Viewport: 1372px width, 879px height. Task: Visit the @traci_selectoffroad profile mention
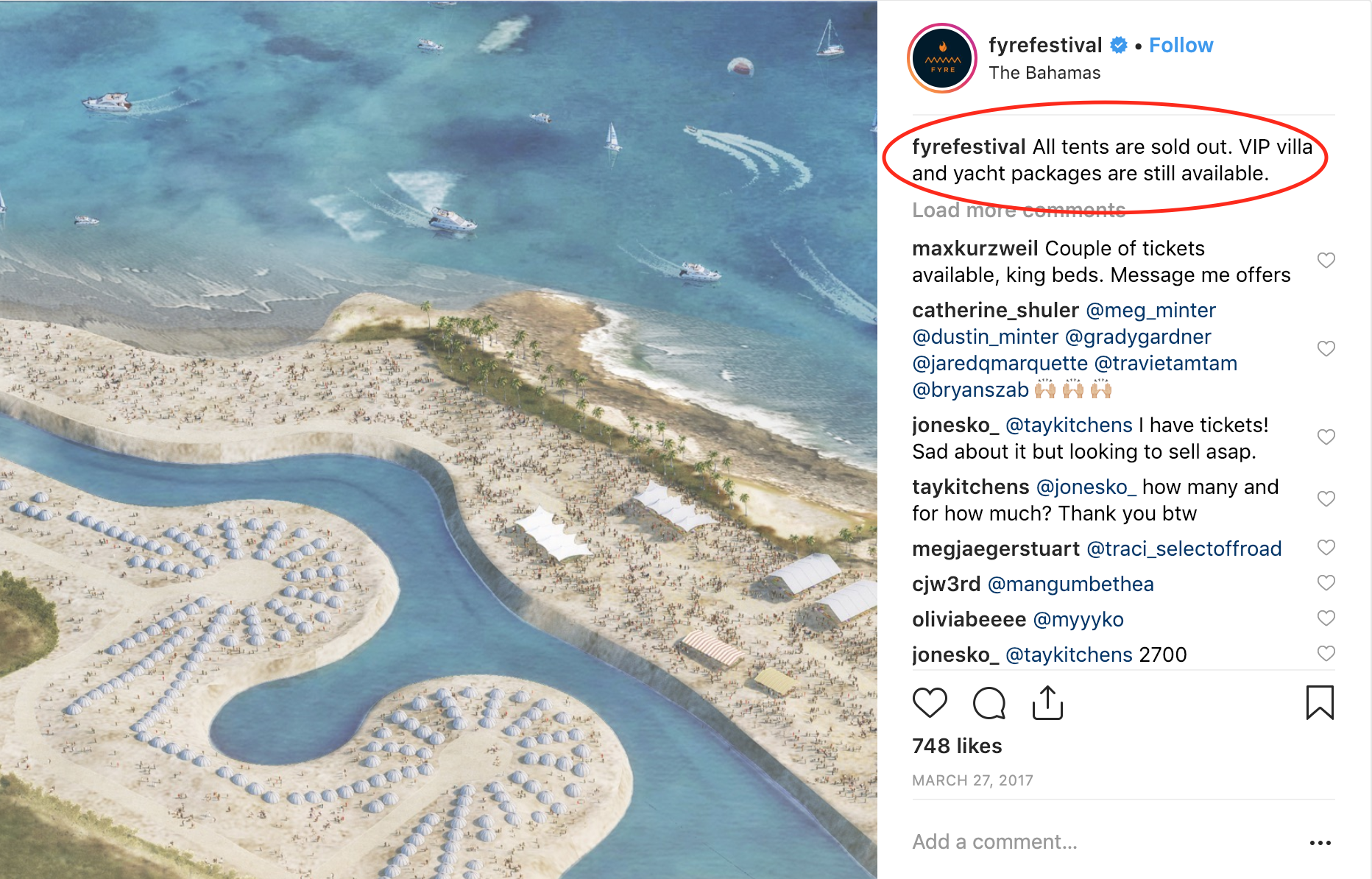(1184, 548)
